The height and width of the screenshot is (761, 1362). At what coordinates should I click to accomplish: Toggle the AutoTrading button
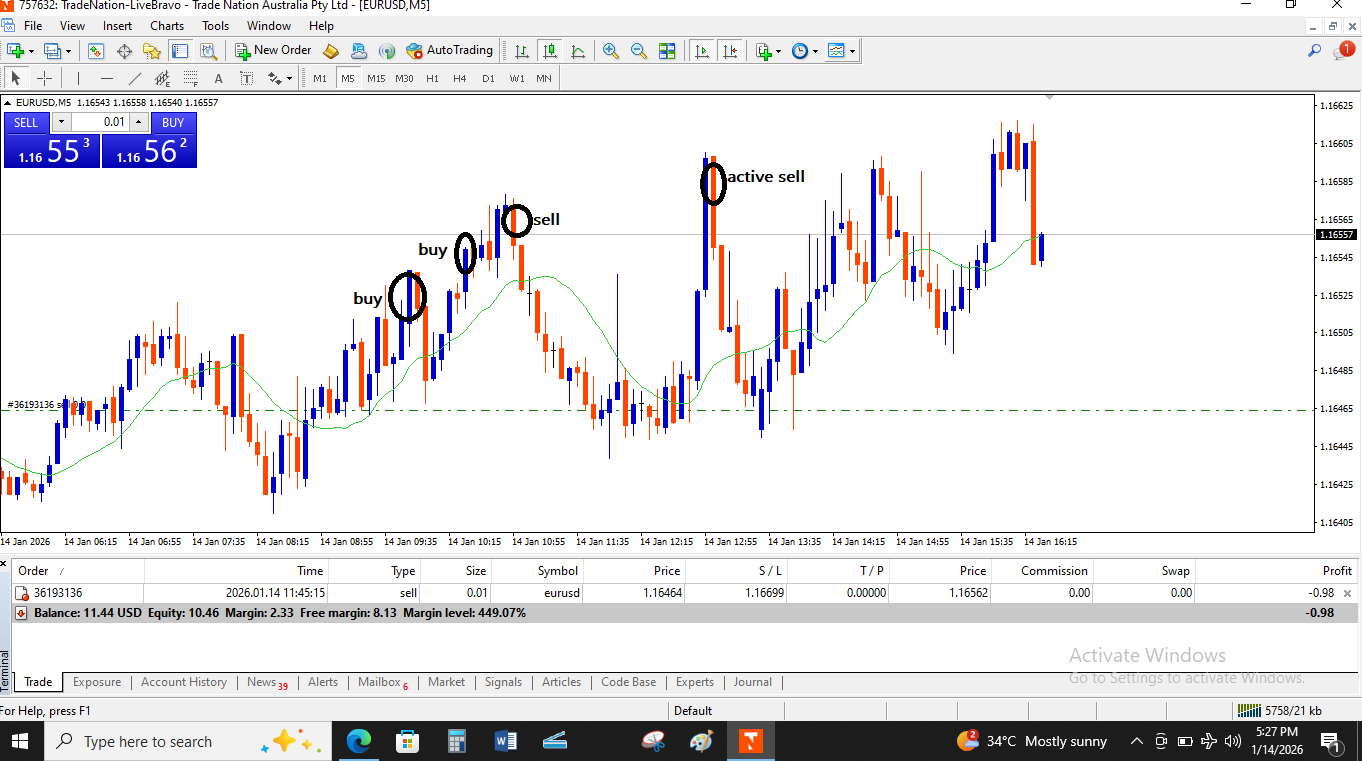(x=449, y=50)
